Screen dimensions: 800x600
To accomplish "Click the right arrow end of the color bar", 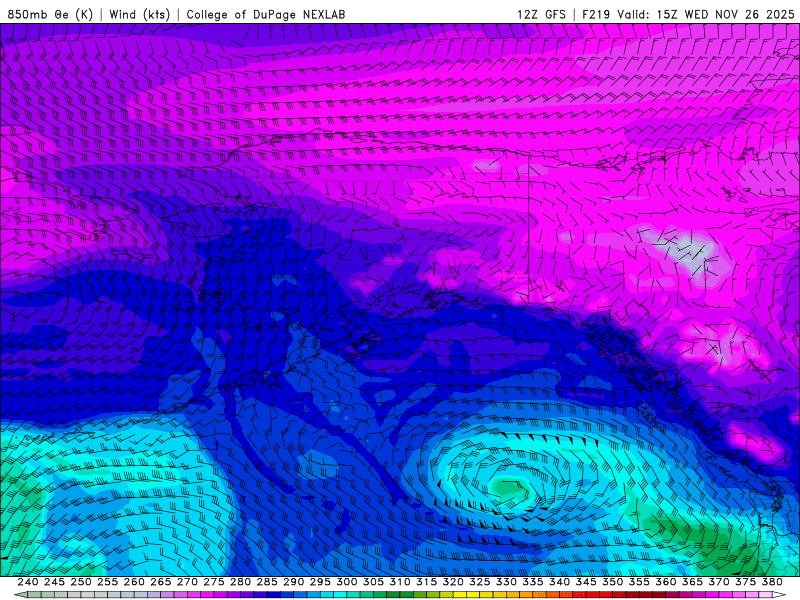I will click(779, 595).
